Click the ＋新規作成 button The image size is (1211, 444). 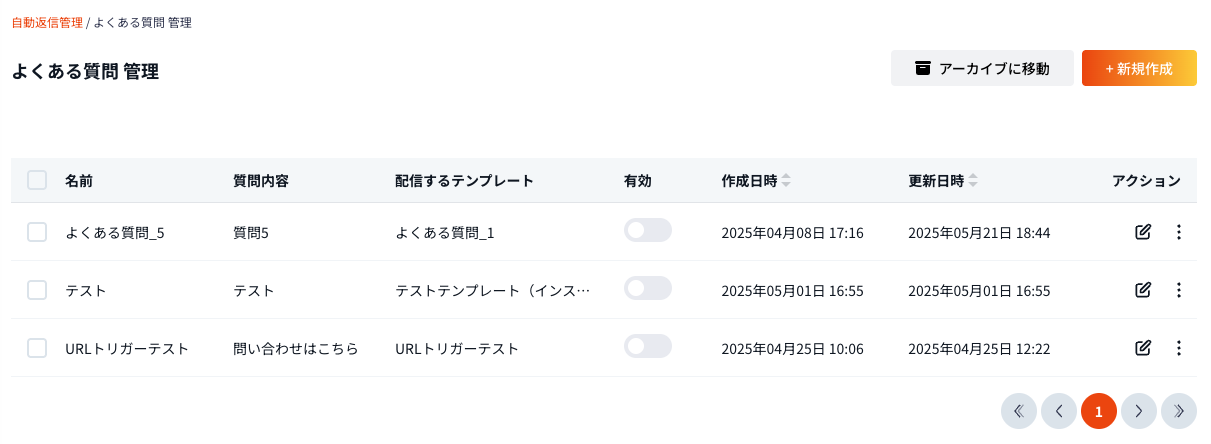[1139, 68]
